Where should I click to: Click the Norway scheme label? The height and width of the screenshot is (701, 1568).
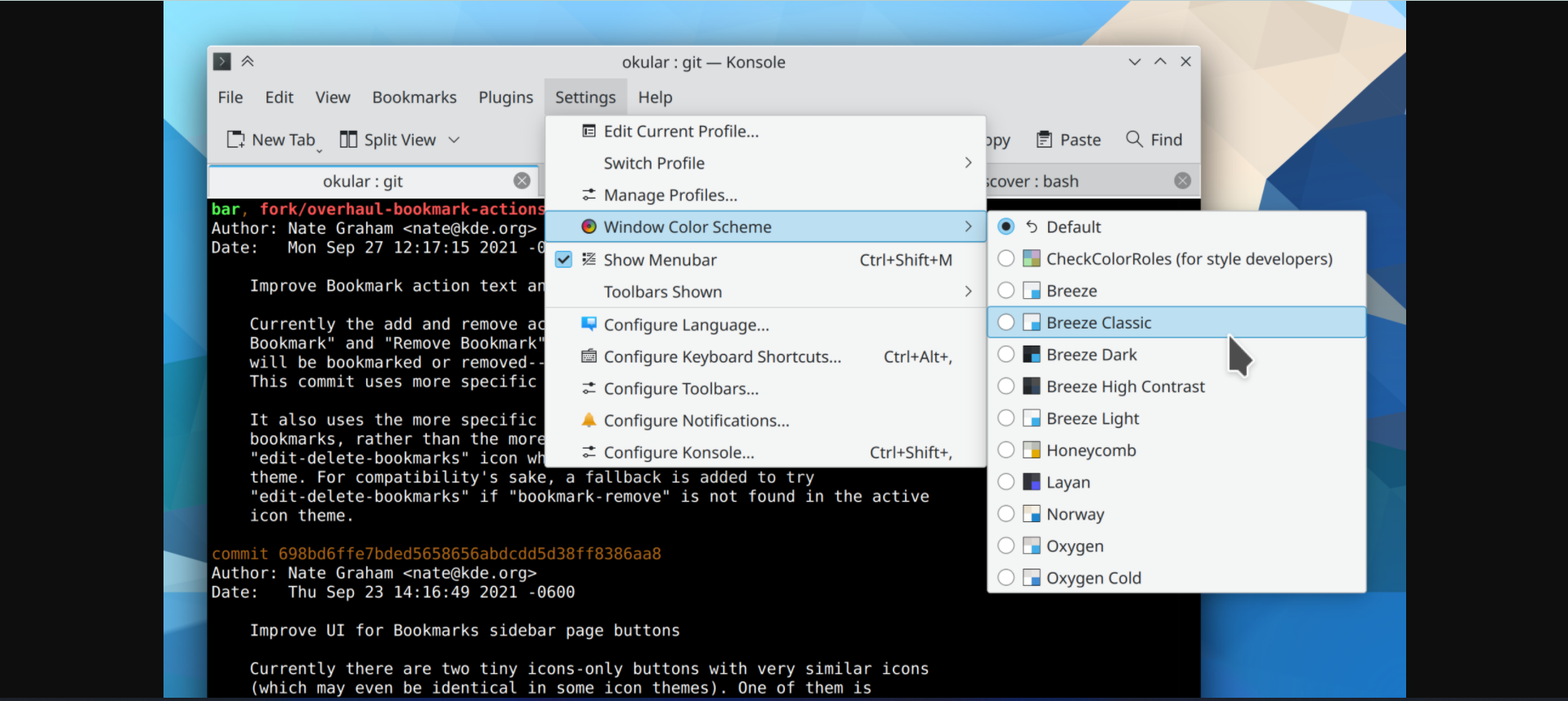click(x=1075, y=514)
